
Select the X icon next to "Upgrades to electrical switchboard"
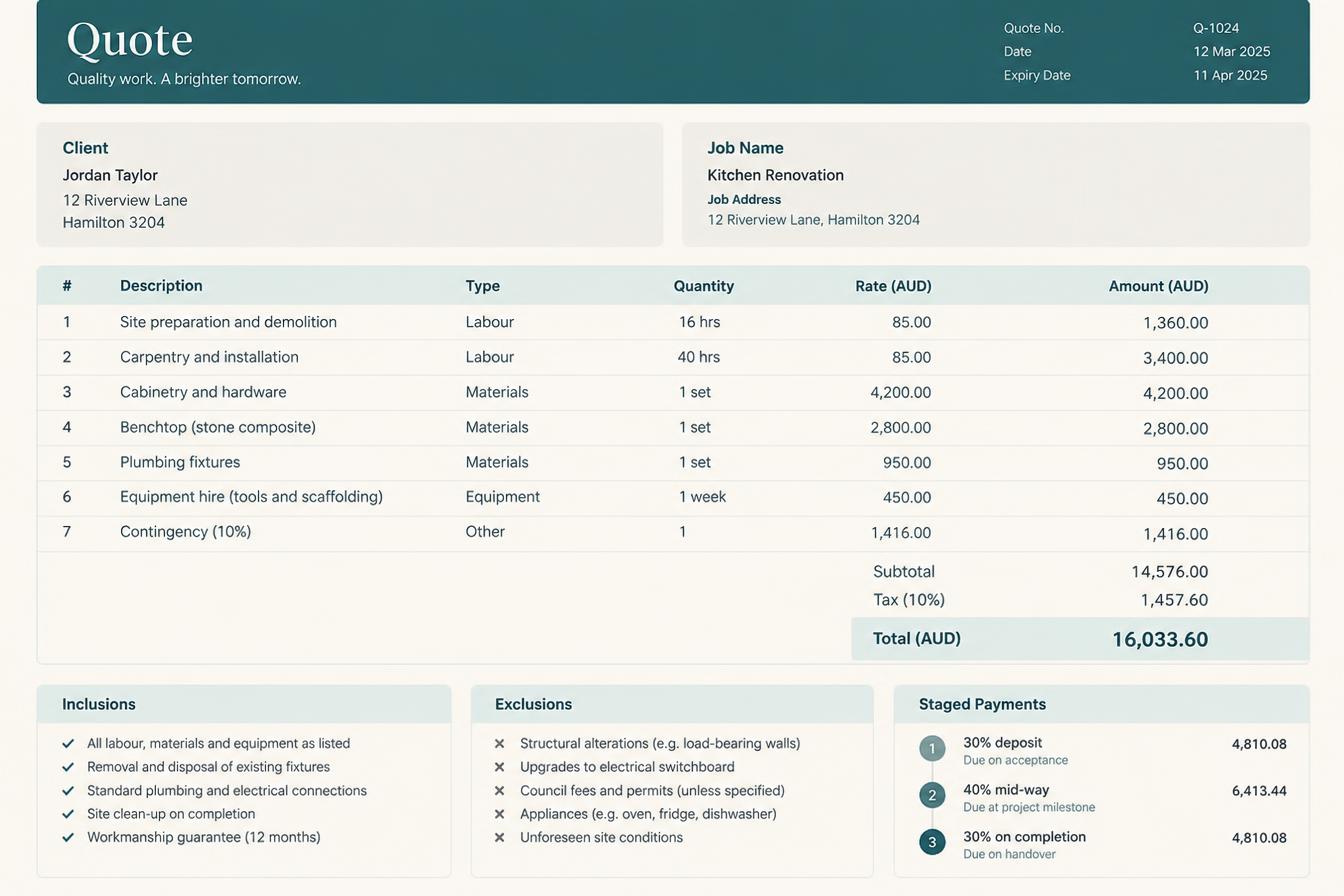click(499, 767)
